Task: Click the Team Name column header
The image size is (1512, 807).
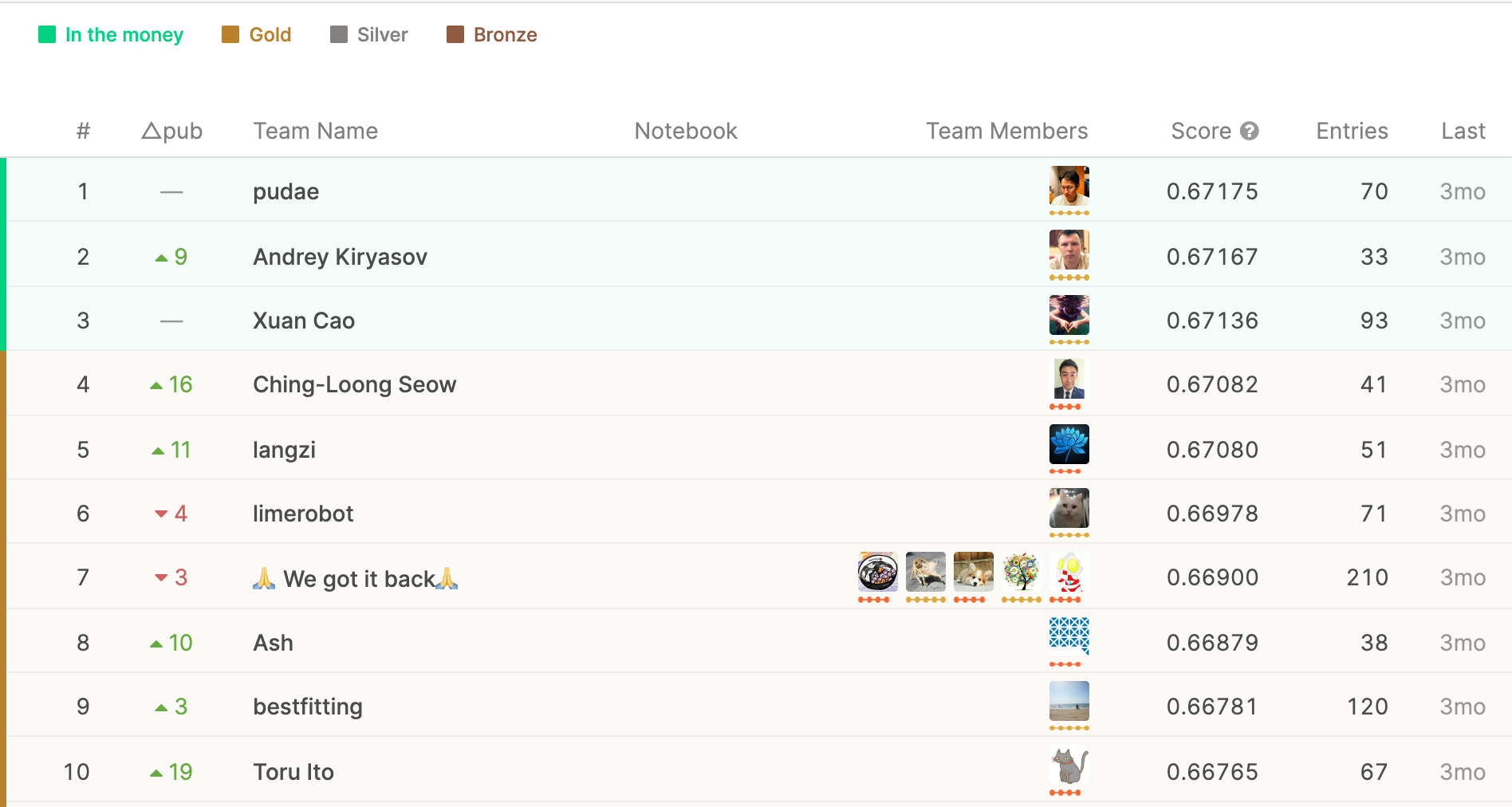Action: click(316, 131)
